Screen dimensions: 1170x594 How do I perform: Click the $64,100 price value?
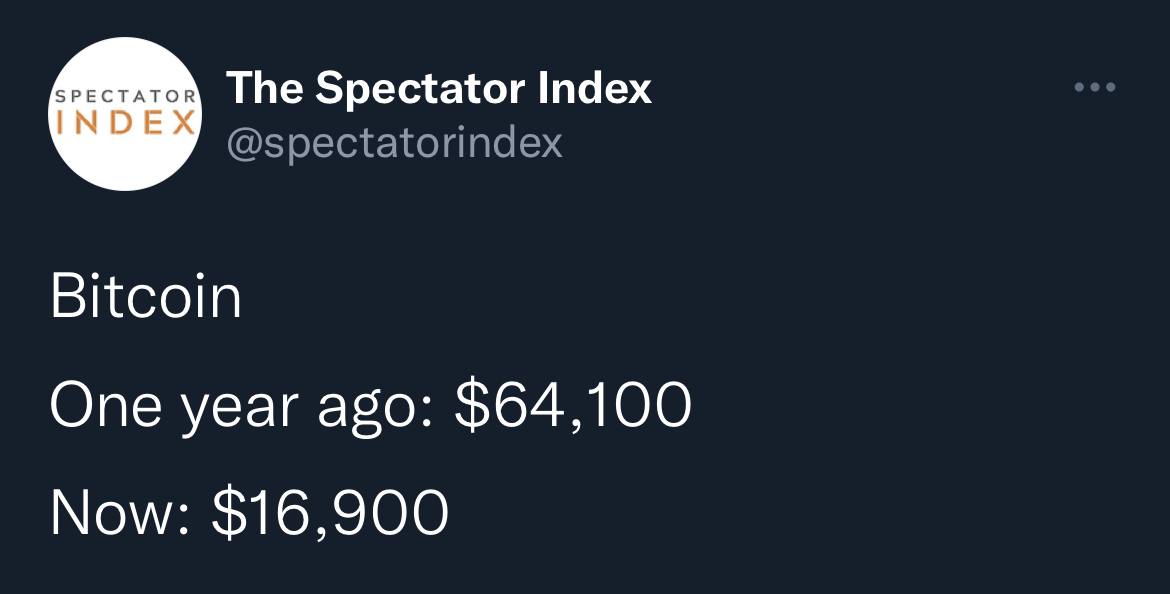coord(573,406)
